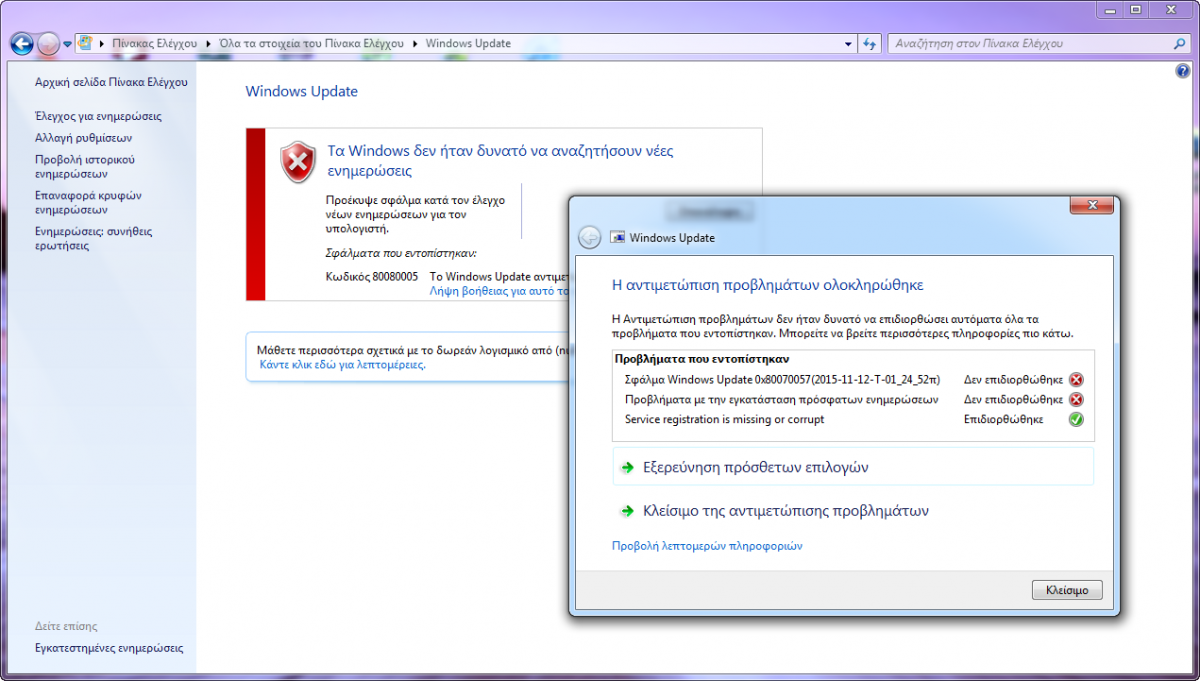Click red X icon for πρόσφατων ενημερώσεων row
The width and height of the screenshot is (1200, 681).
click(1076, 400)
